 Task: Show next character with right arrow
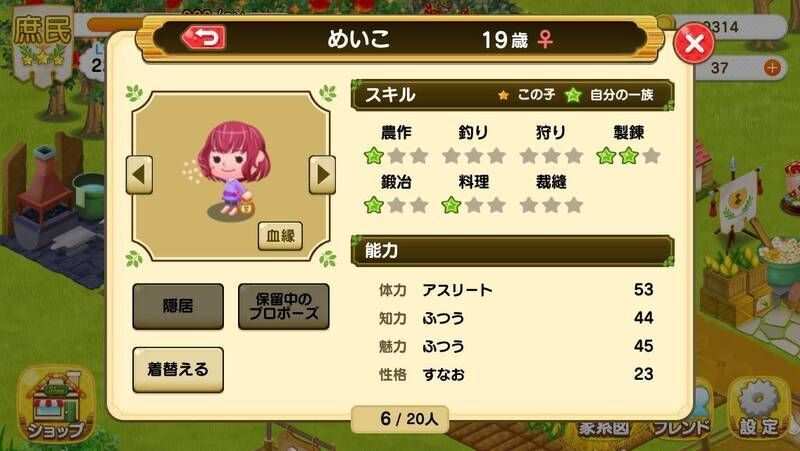322,175
